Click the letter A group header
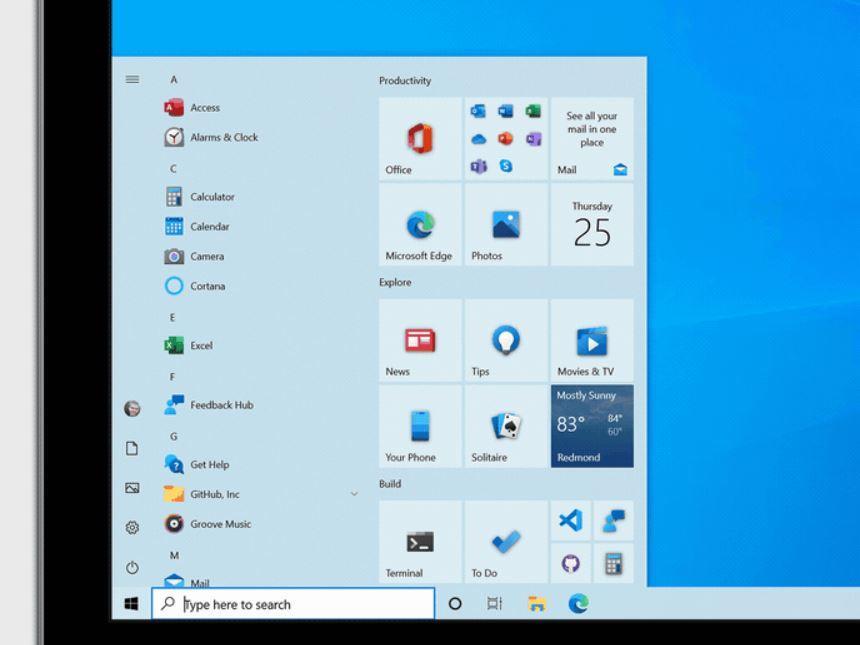Image resolution: width=860 pixels, height=645 pixels. pos(174,79)
